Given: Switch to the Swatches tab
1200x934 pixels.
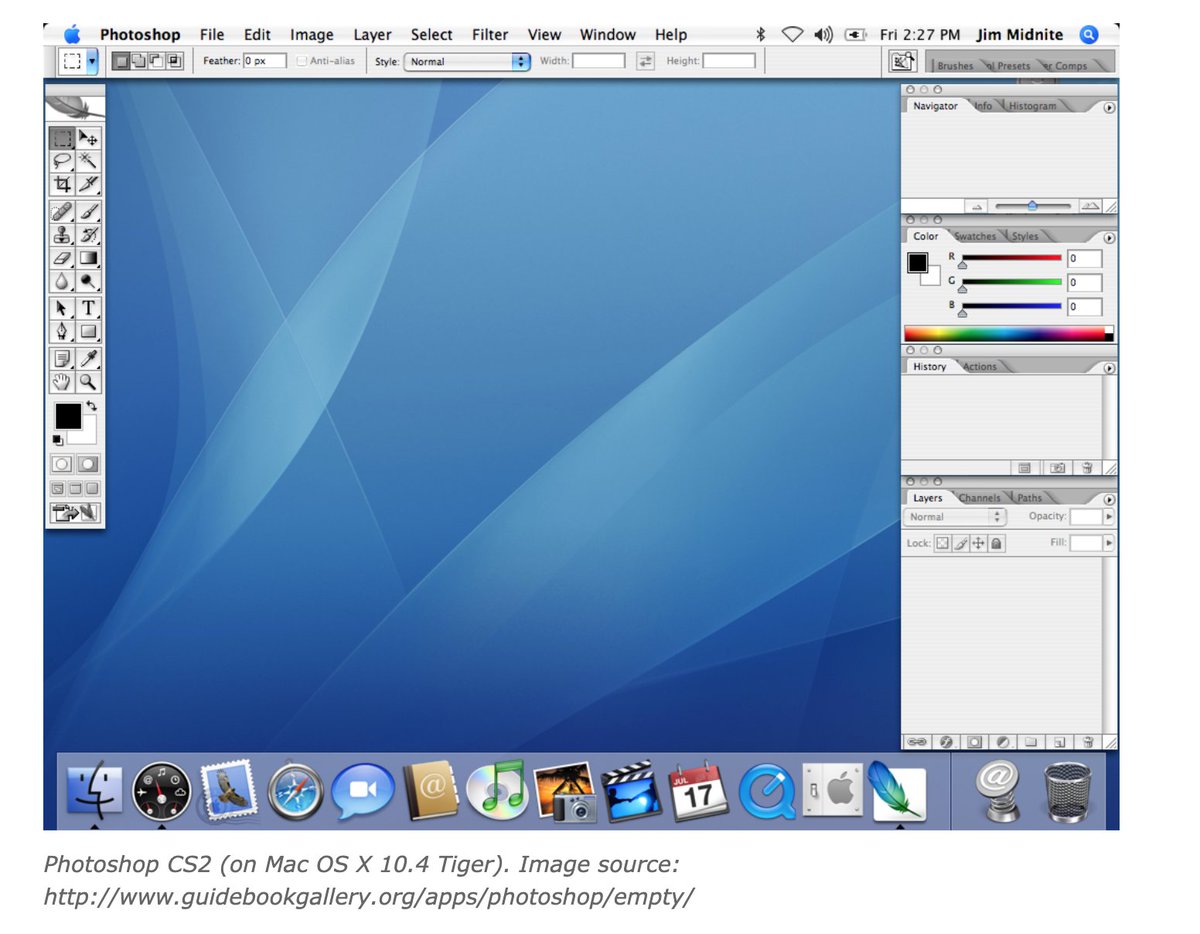Looking at the screenshot, I should (x=975, y=237).
